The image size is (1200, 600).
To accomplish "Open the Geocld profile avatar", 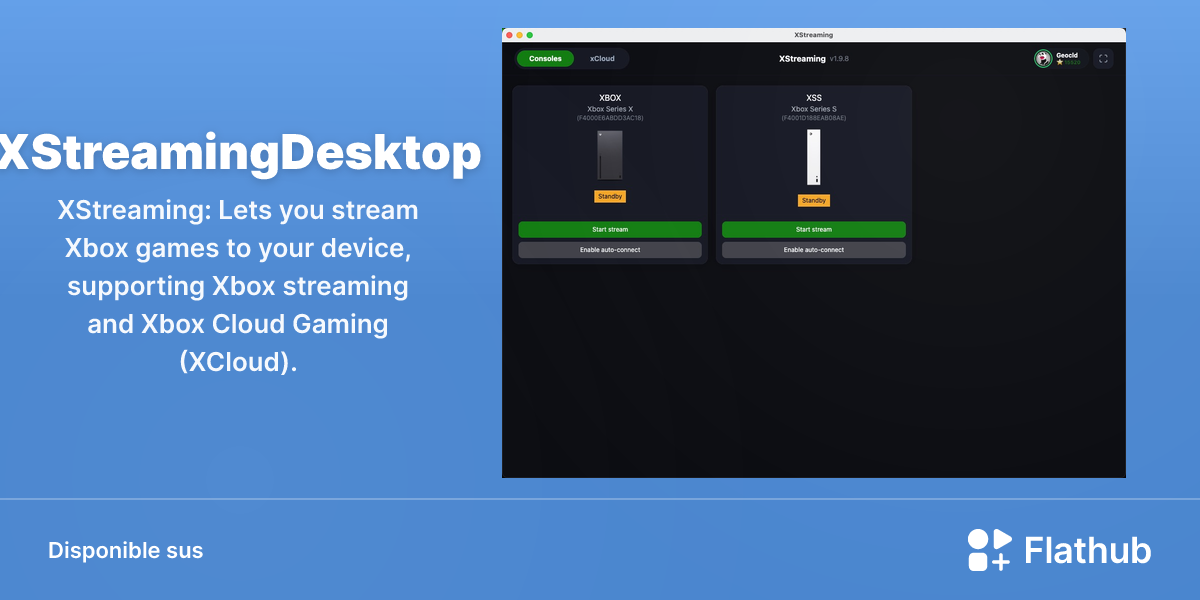I will [x=1043, y=59].
